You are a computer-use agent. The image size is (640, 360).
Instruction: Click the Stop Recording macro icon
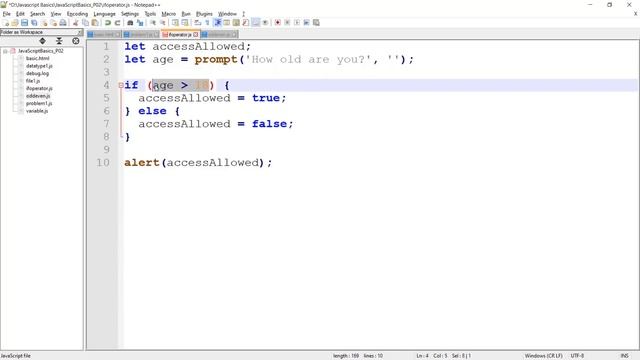(x=287, y=22)
